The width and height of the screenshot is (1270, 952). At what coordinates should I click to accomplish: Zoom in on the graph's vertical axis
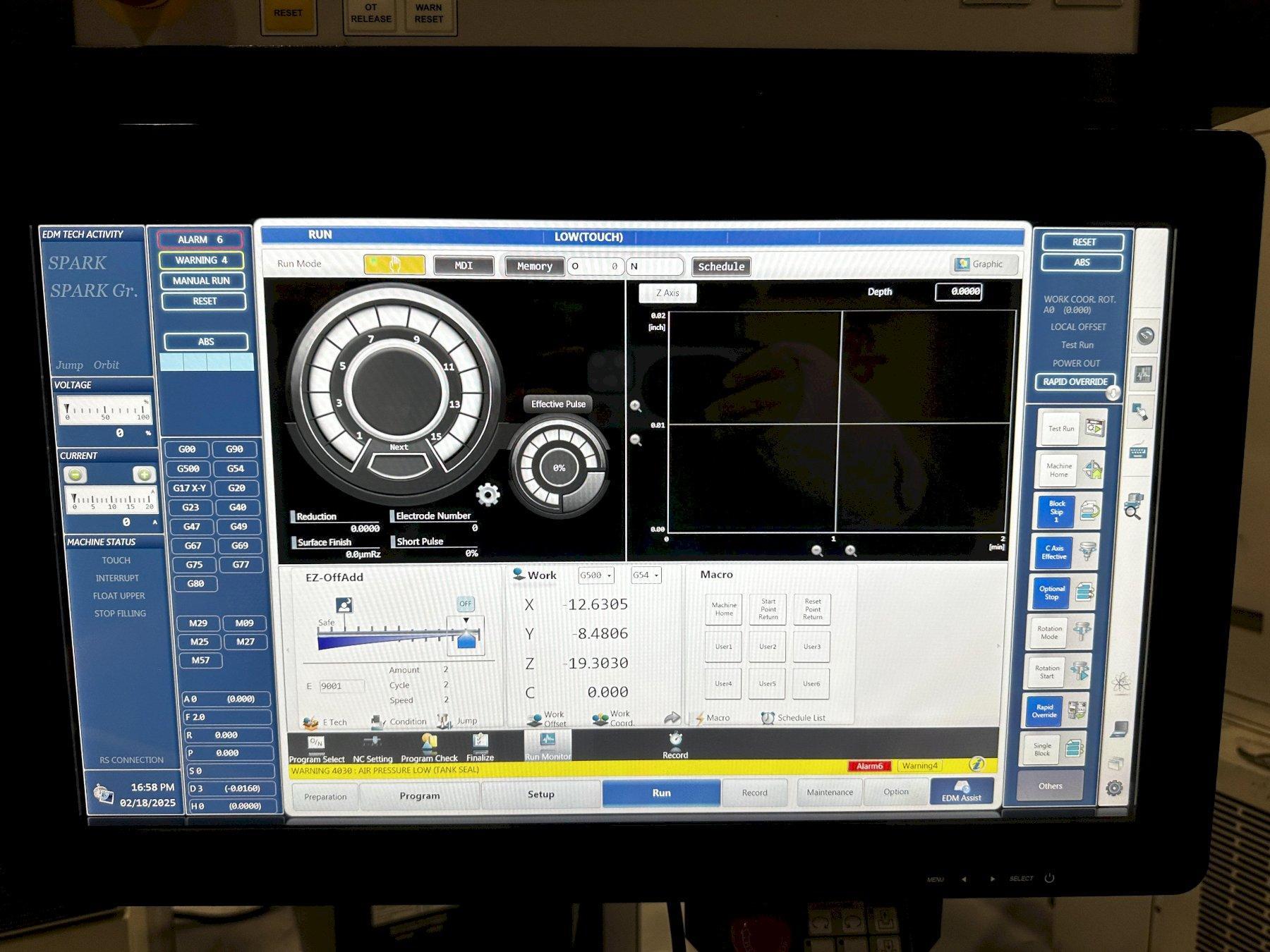[636, 406]
